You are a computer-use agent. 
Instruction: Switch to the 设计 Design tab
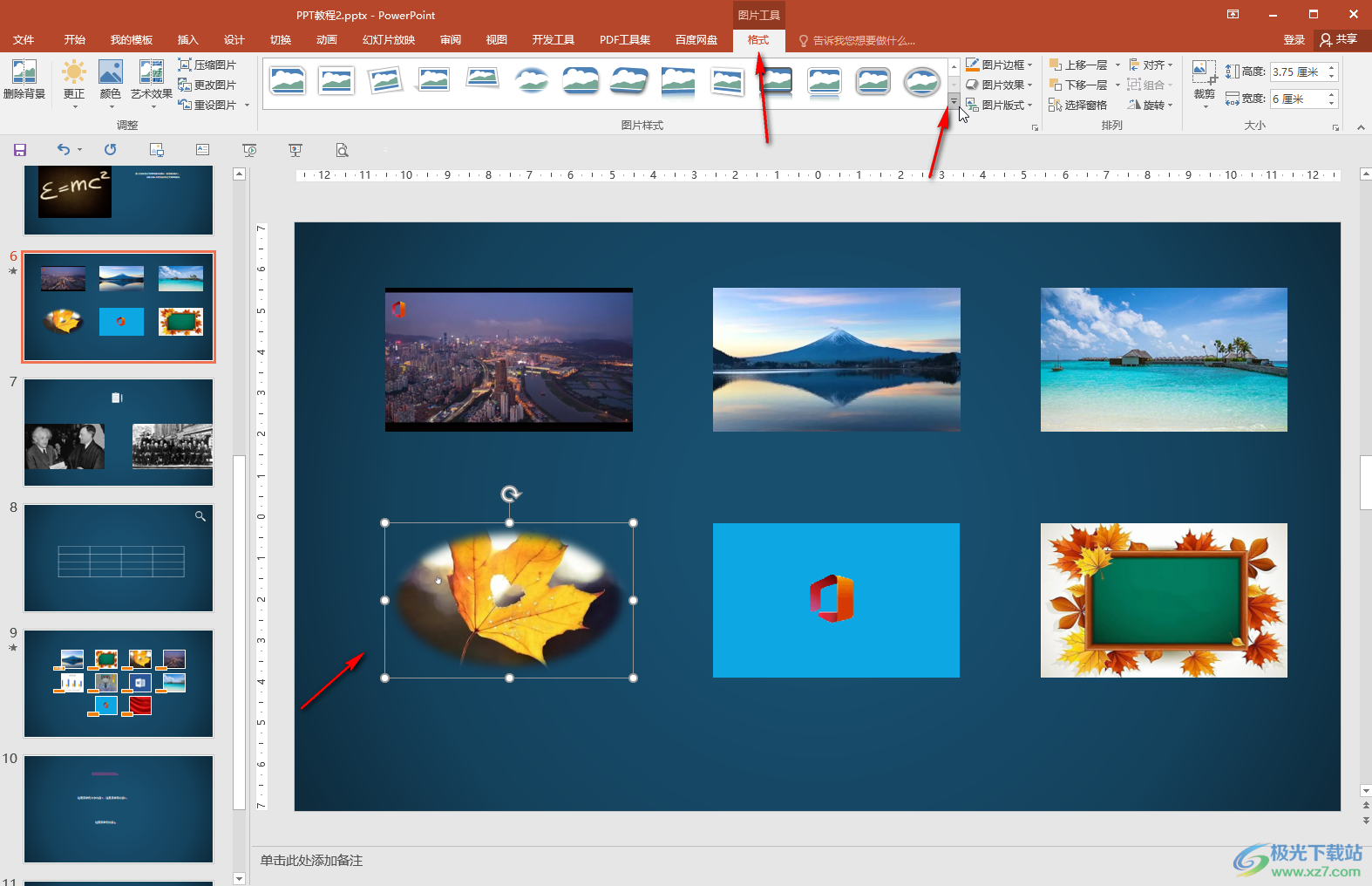click(234, 40)
